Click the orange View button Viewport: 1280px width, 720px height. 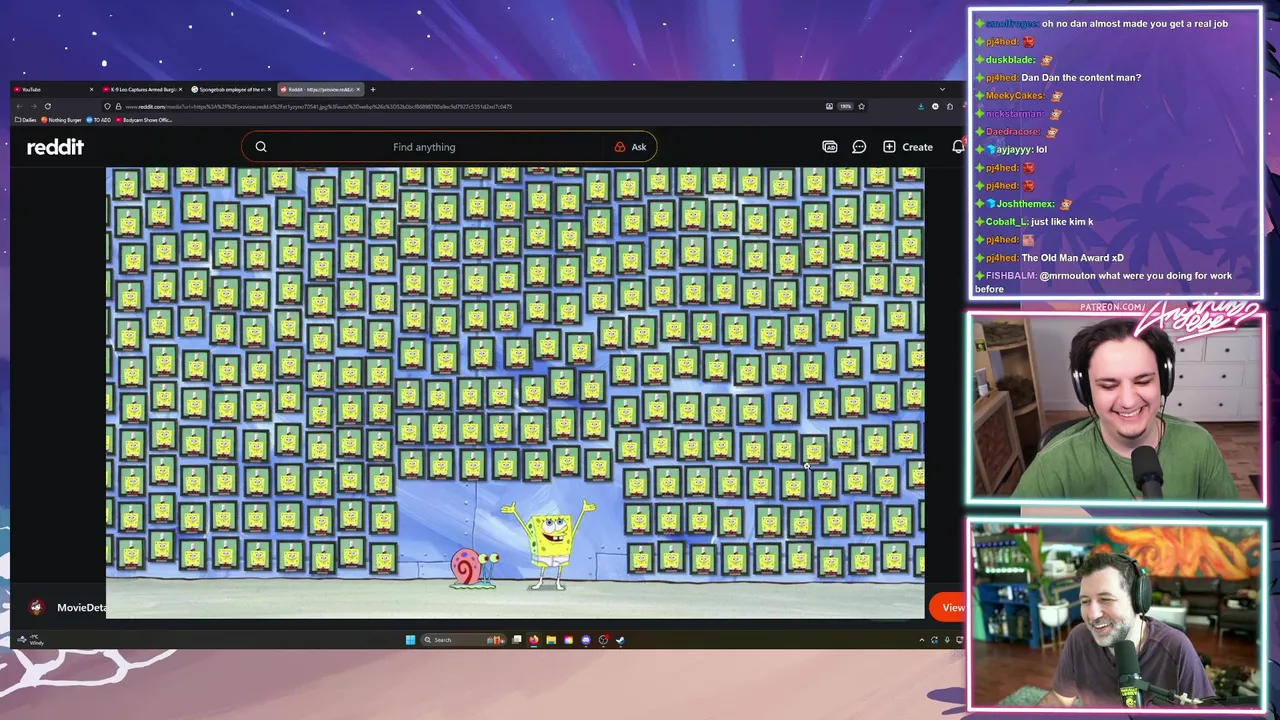(948, 607)
